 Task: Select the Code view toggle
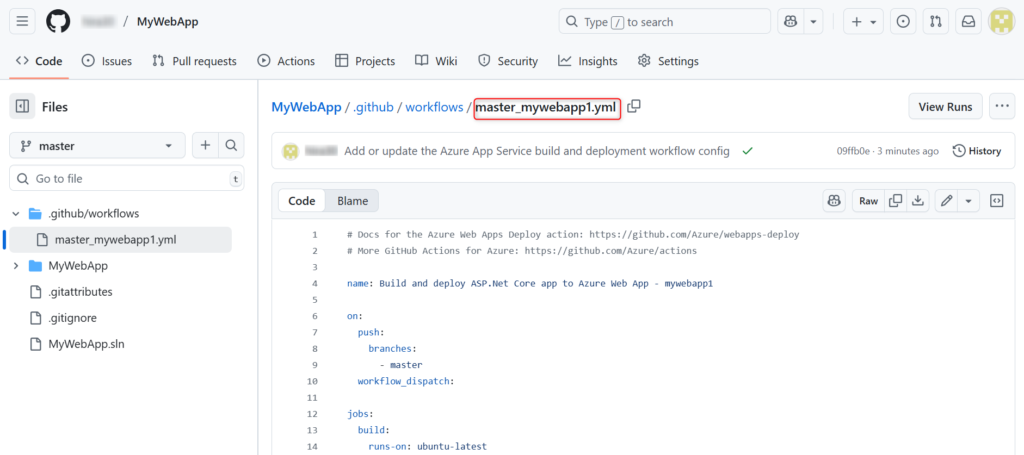pos(302,200)
